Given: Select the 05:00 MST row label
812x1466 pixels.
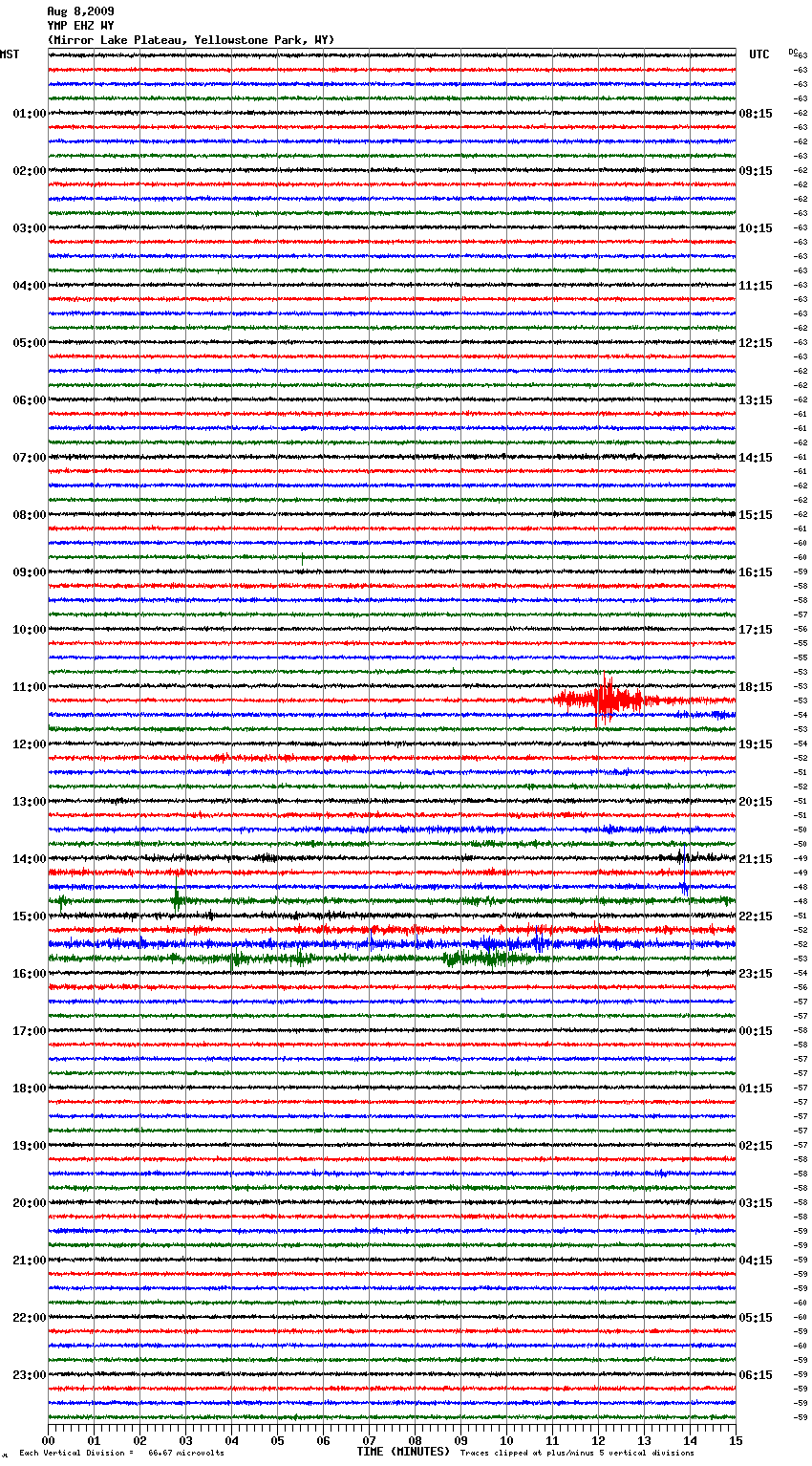Looking at the screenshot, I should click(30, 343).
